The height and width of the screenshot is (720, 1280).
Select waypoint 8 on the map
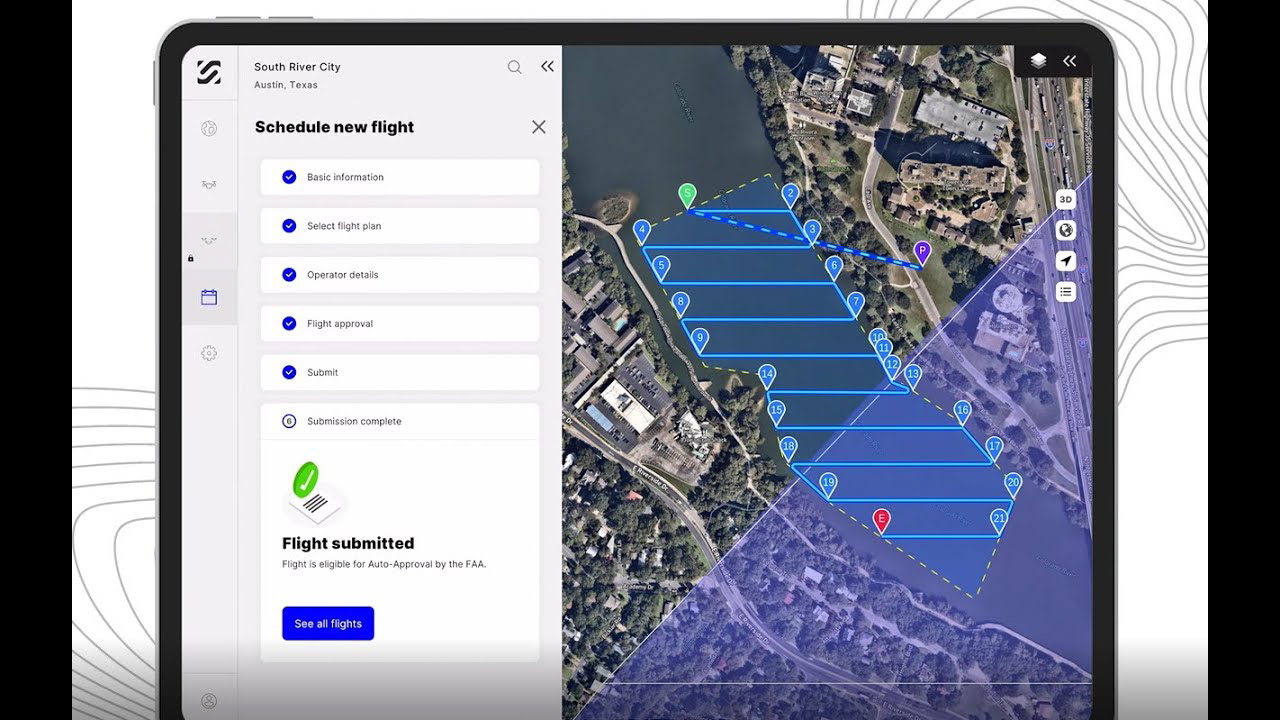tap(680, 303)
